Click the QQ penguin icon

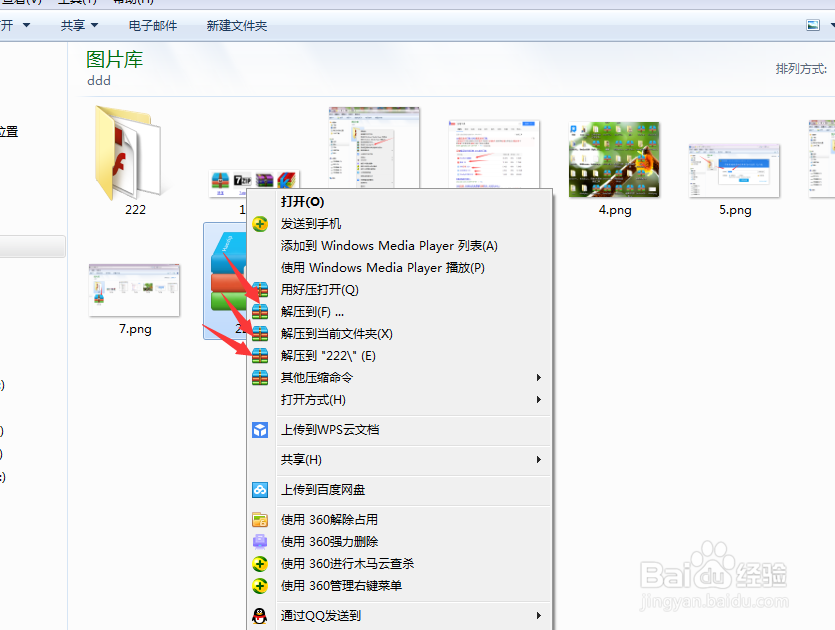pyautogui.click(x=260, y=616)
